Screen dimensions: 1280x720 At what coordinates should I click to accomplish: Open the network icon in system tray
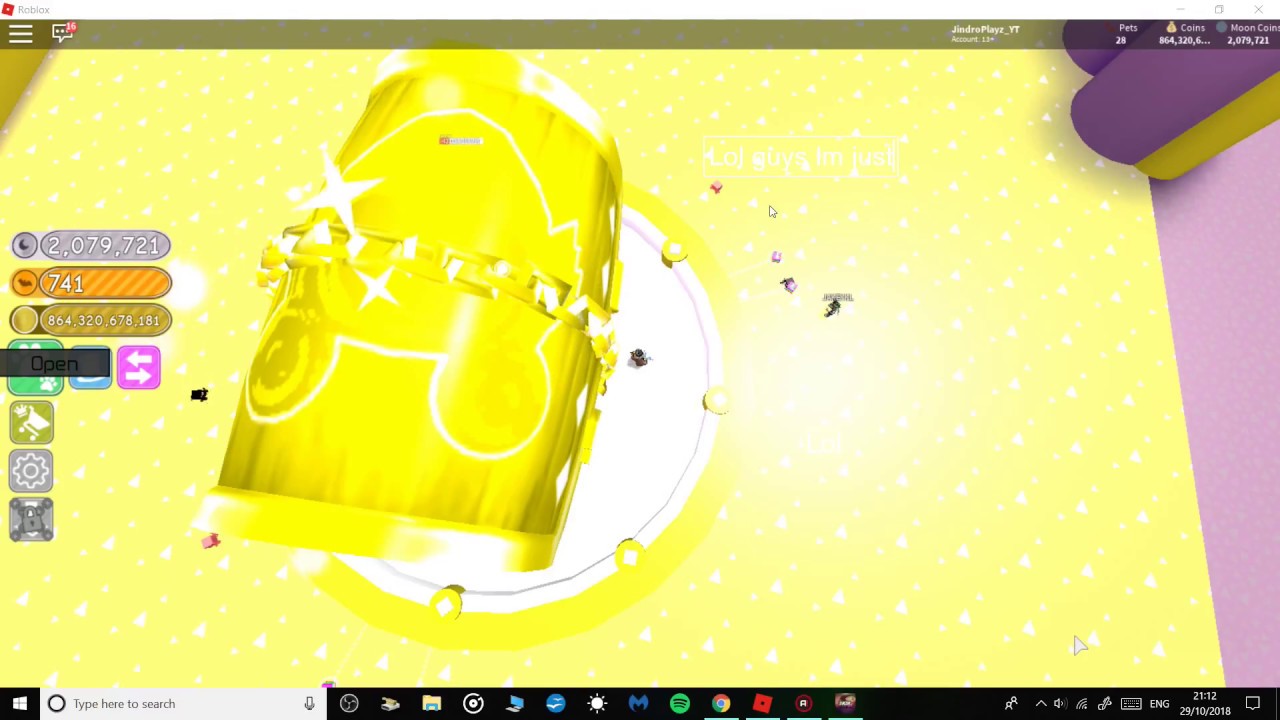(x=1082, y=703)
